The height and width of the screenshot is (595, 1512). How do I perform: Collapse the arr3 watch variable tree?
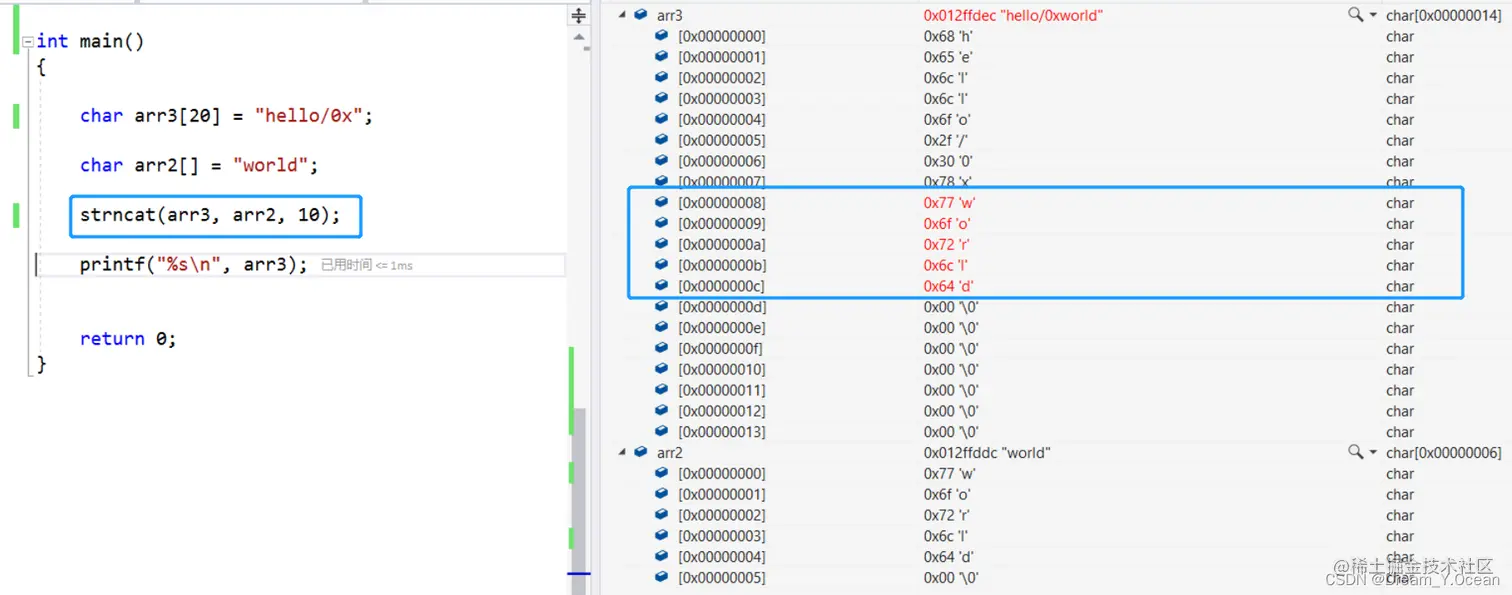(623, 15)
